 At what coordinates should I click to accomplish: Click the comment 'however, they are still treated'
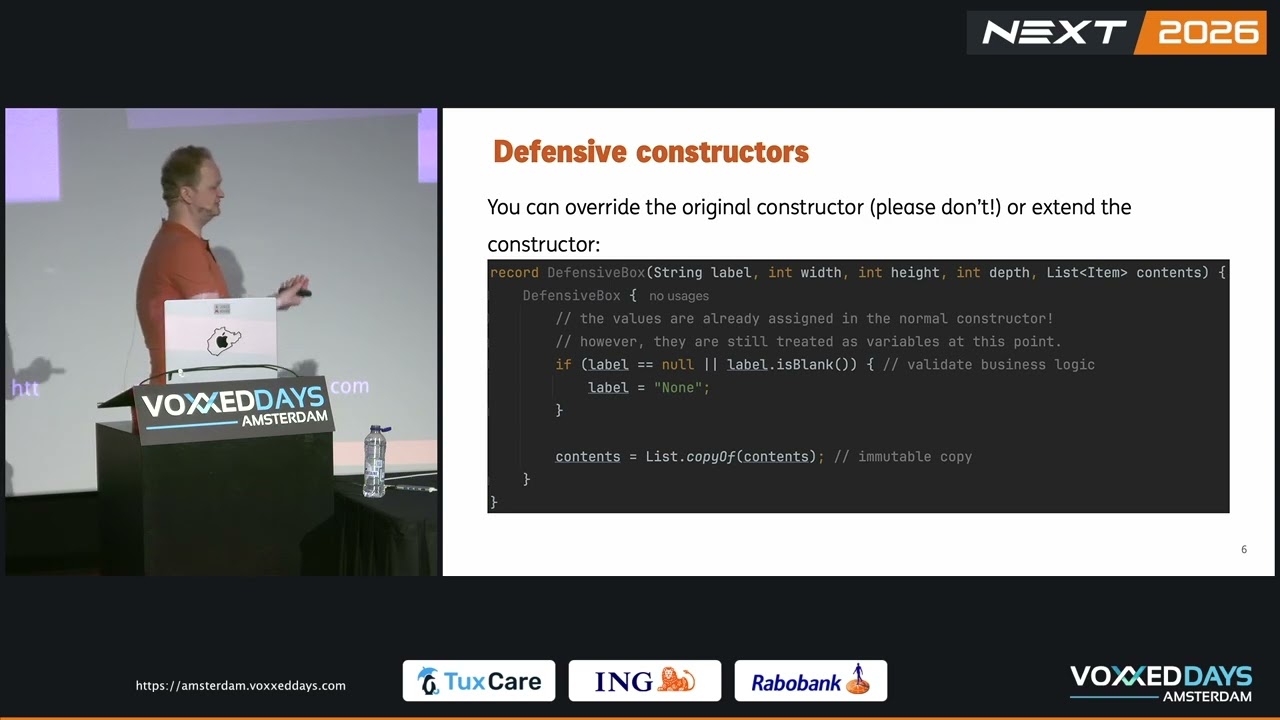(x=808, y=342)
